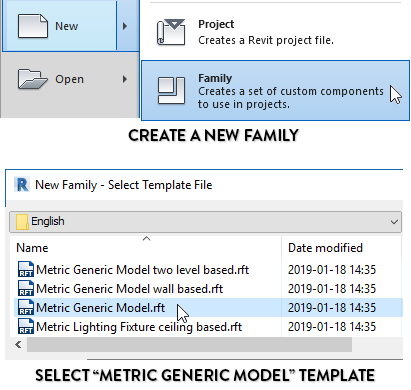Click the Family components icon

tap(171, 90)
